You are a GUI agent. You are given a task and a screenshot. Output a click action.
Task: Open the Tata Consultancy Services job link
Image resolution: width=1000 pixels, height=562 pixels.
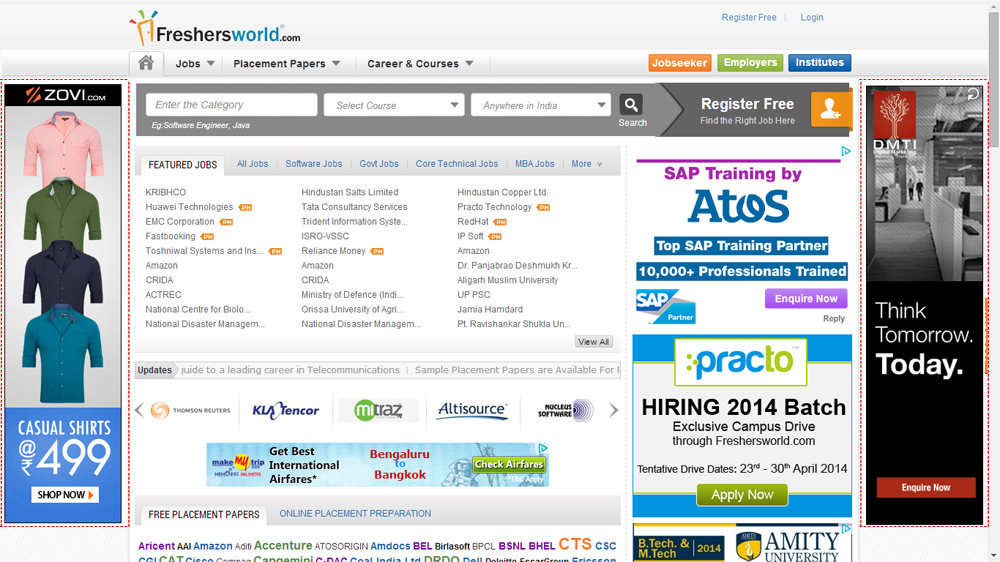(x=354, y=207)
